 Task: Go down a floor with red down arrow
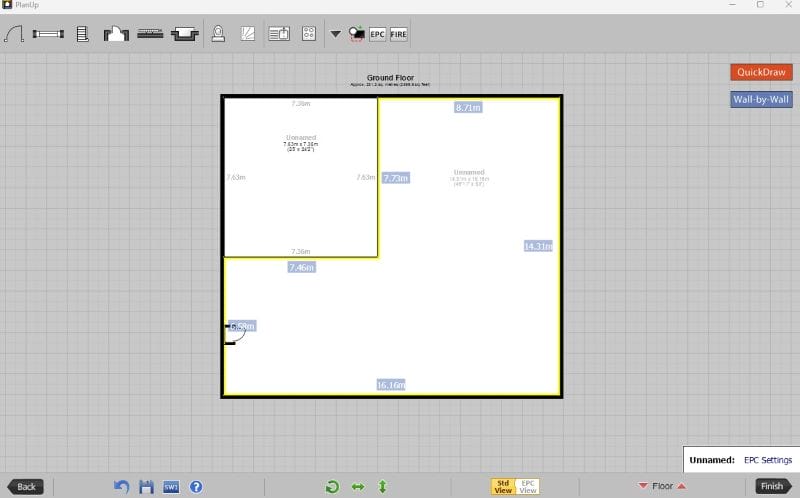click(643, 486)
